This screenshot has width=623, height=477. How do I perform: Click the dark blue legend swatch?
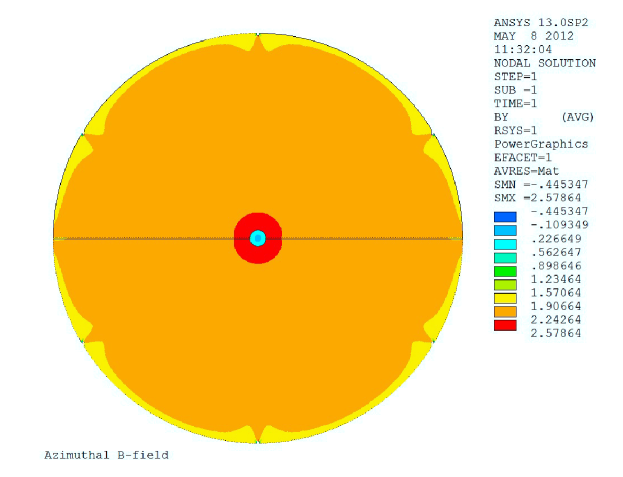[x=505, y=217]
